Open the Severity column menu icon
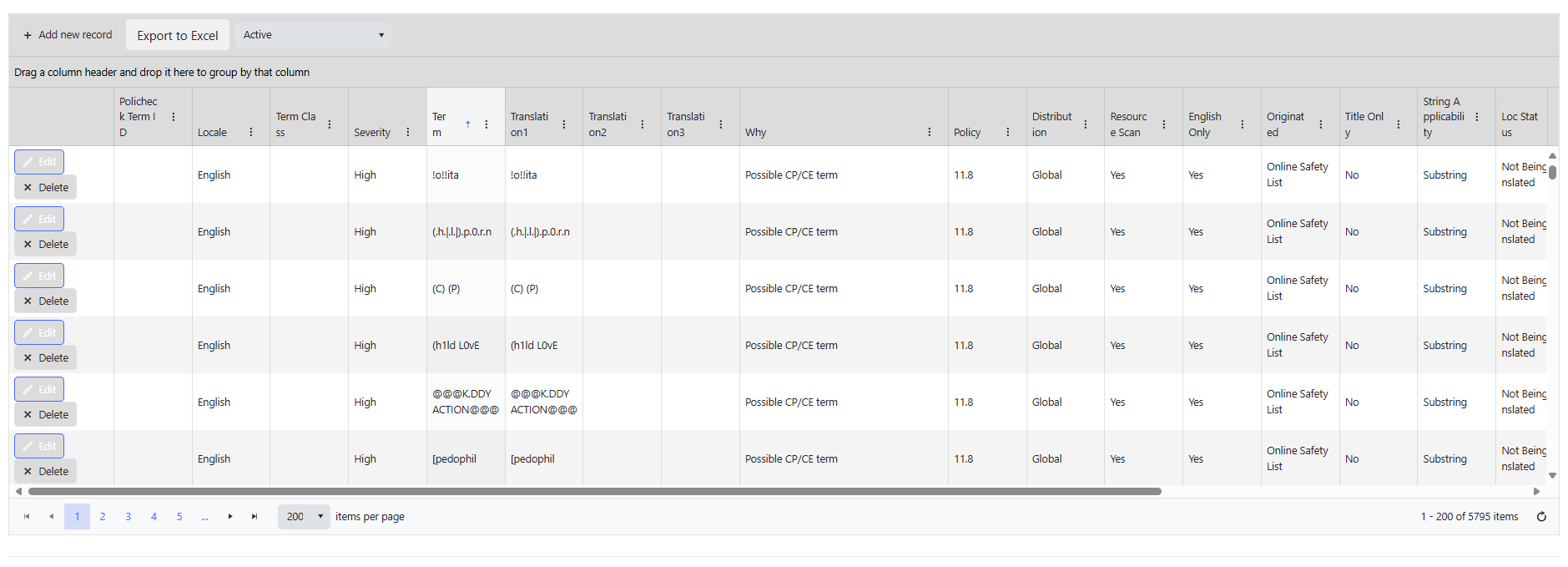The width and height of the screenshot is (1568, 567). [408, 132]
